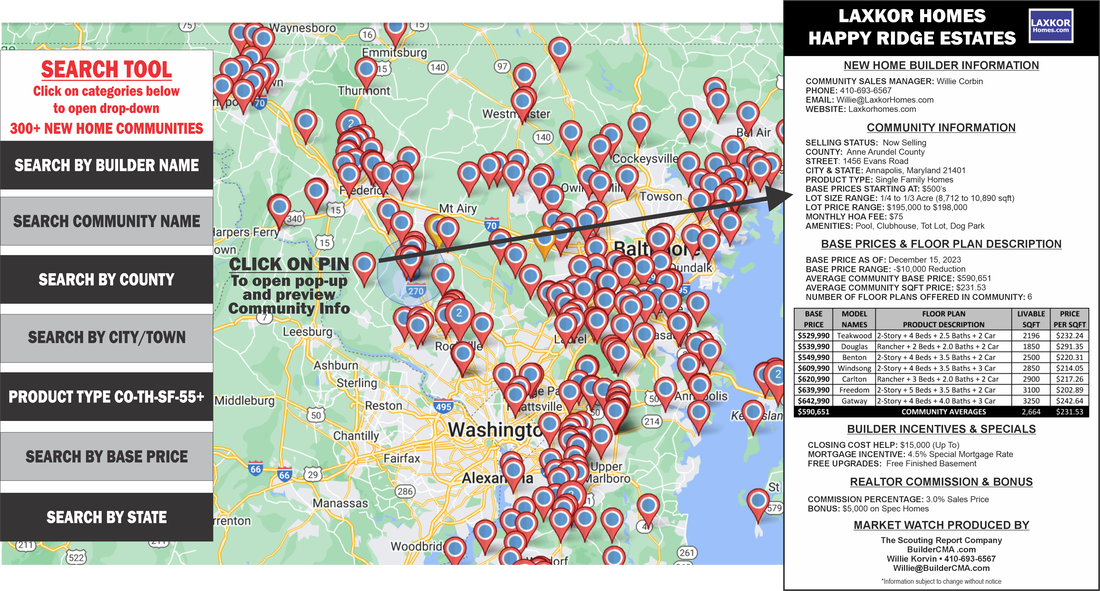1100x591 pixels.
Task: Click the Gatway model row
Action: [x=941, y=401]
